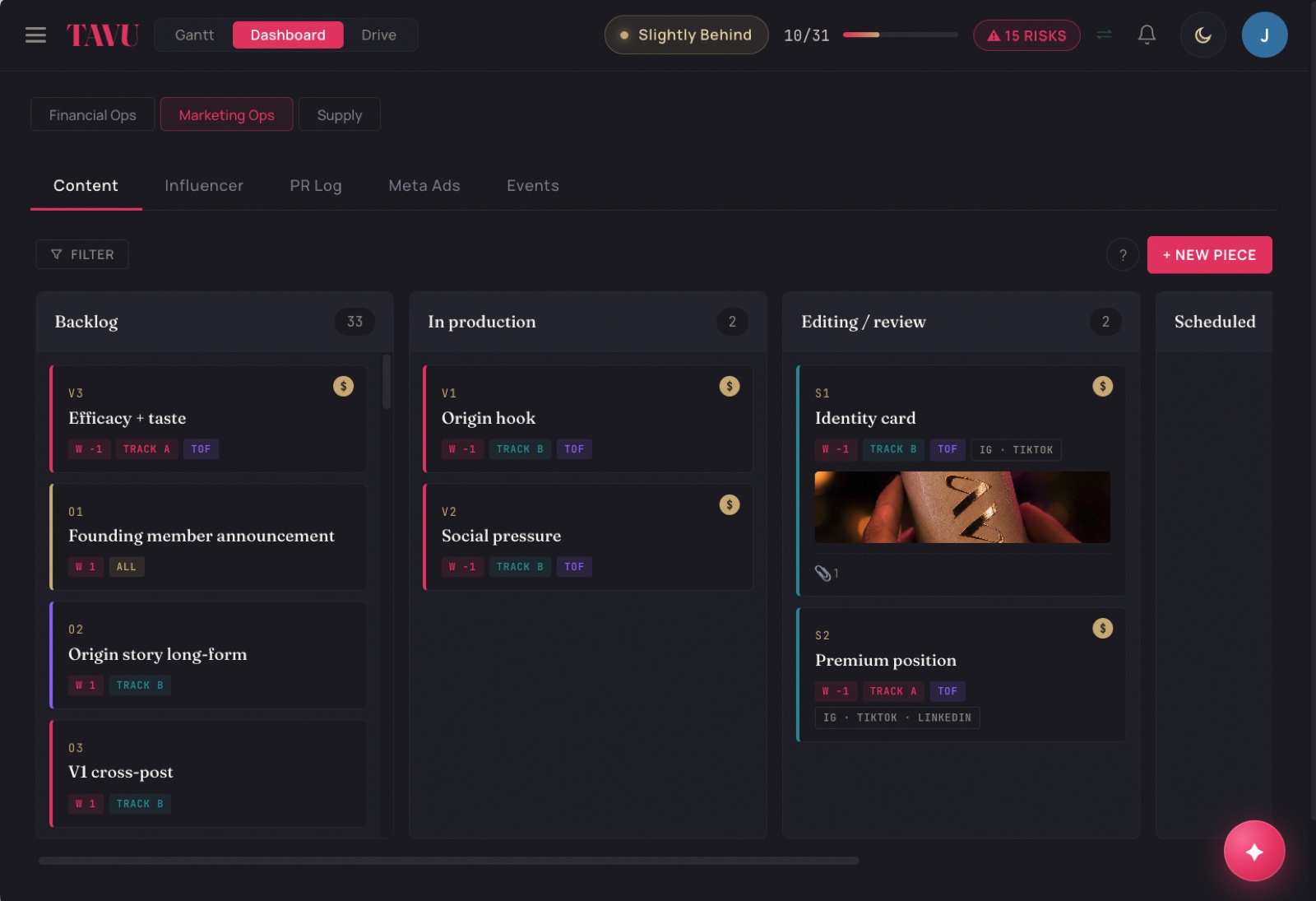Create a new piece
This screenshot has height=901, width=1316.
tap(1209, 255)
